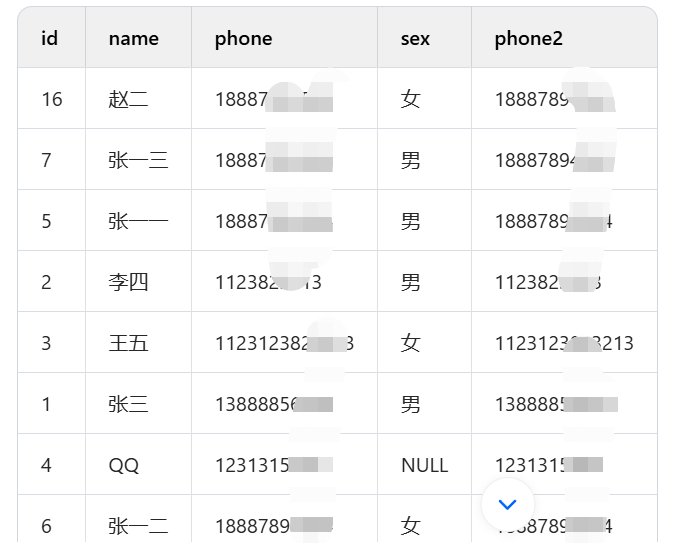Click the name cell 李四
The image size is (680, 543).
tap(128, 282)
